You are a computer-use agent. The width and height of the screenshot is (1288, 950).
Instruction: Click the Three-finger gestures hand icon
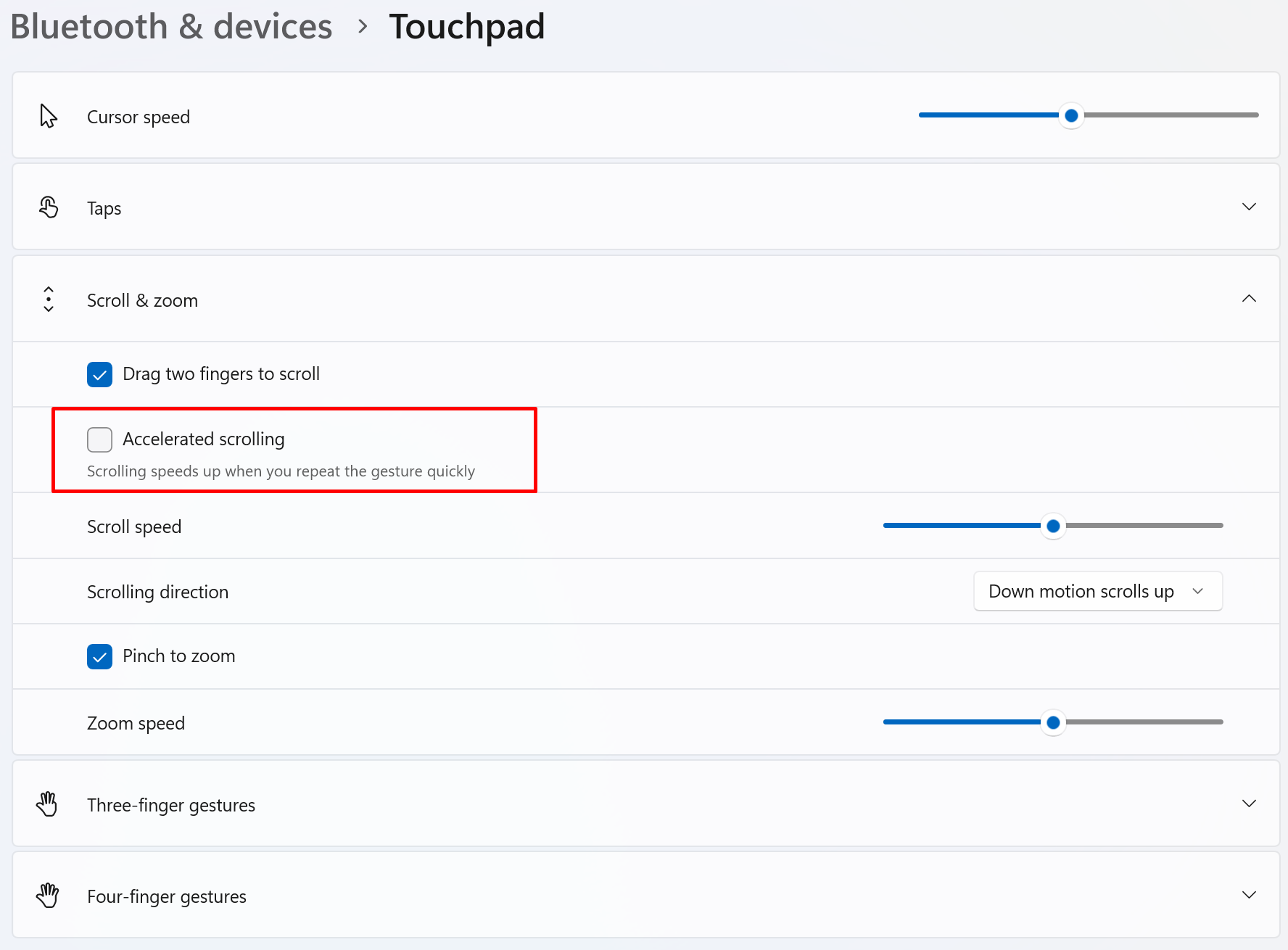(47, 804)
